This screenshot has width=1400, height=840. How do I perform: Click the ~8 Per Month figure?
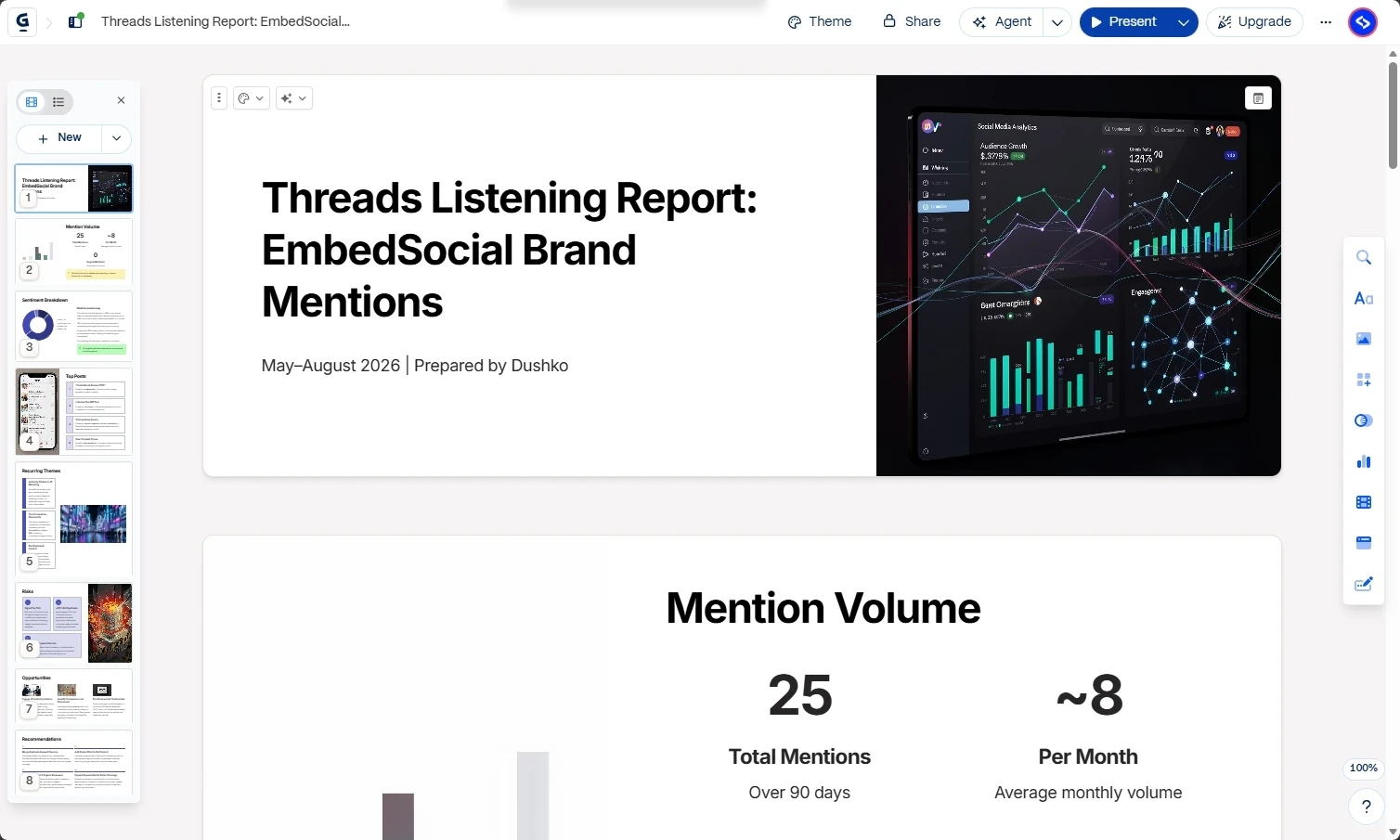1089,695
